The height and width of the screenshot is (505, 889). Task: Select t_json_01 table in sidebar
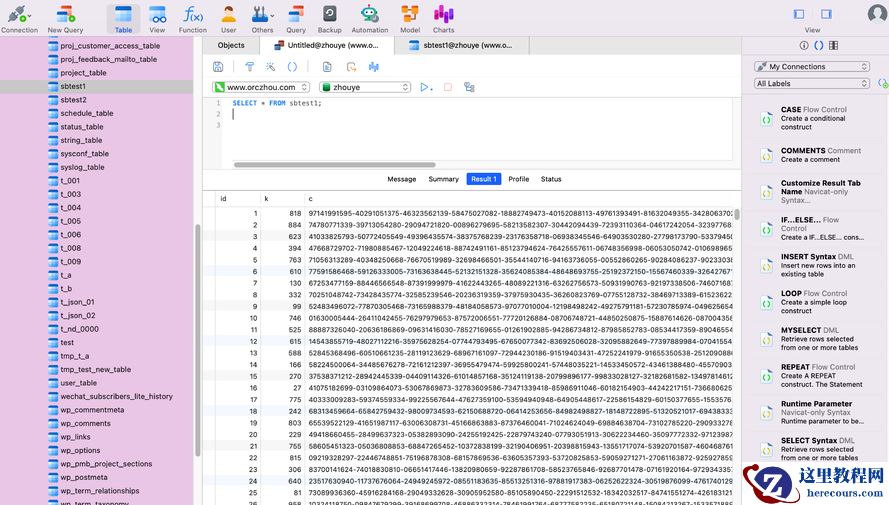click(x=96, y=302)
